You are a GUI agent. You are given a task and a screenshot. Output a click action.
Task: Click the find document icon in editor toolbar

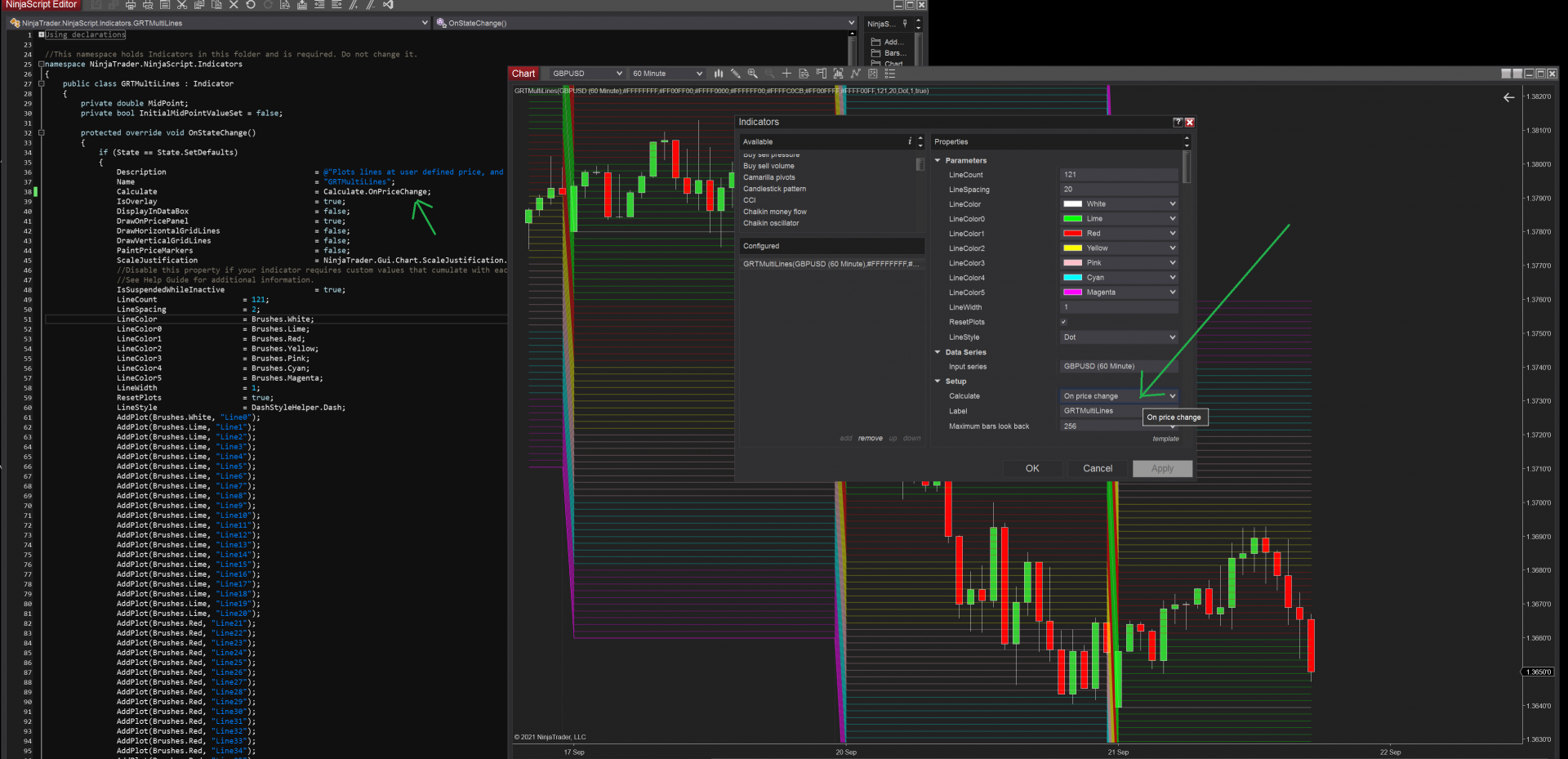tap(285, 5)
